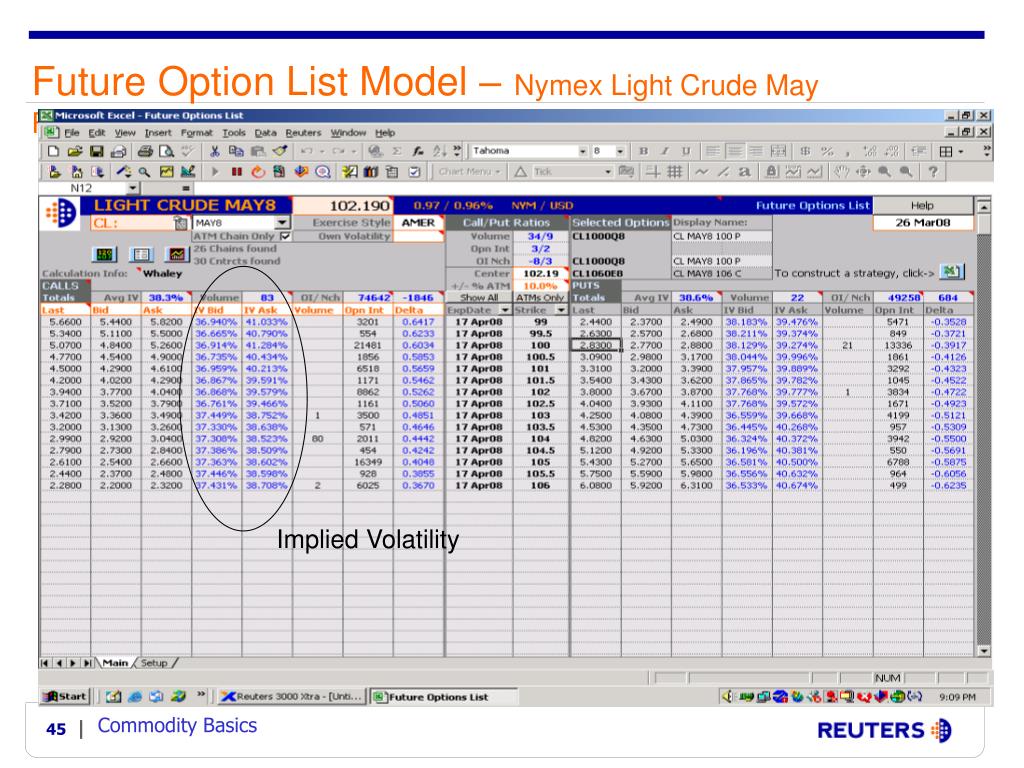Save the workbook with the floppy disk icon
Viewport: 1024px width, 768px height.
pos(97,152)
